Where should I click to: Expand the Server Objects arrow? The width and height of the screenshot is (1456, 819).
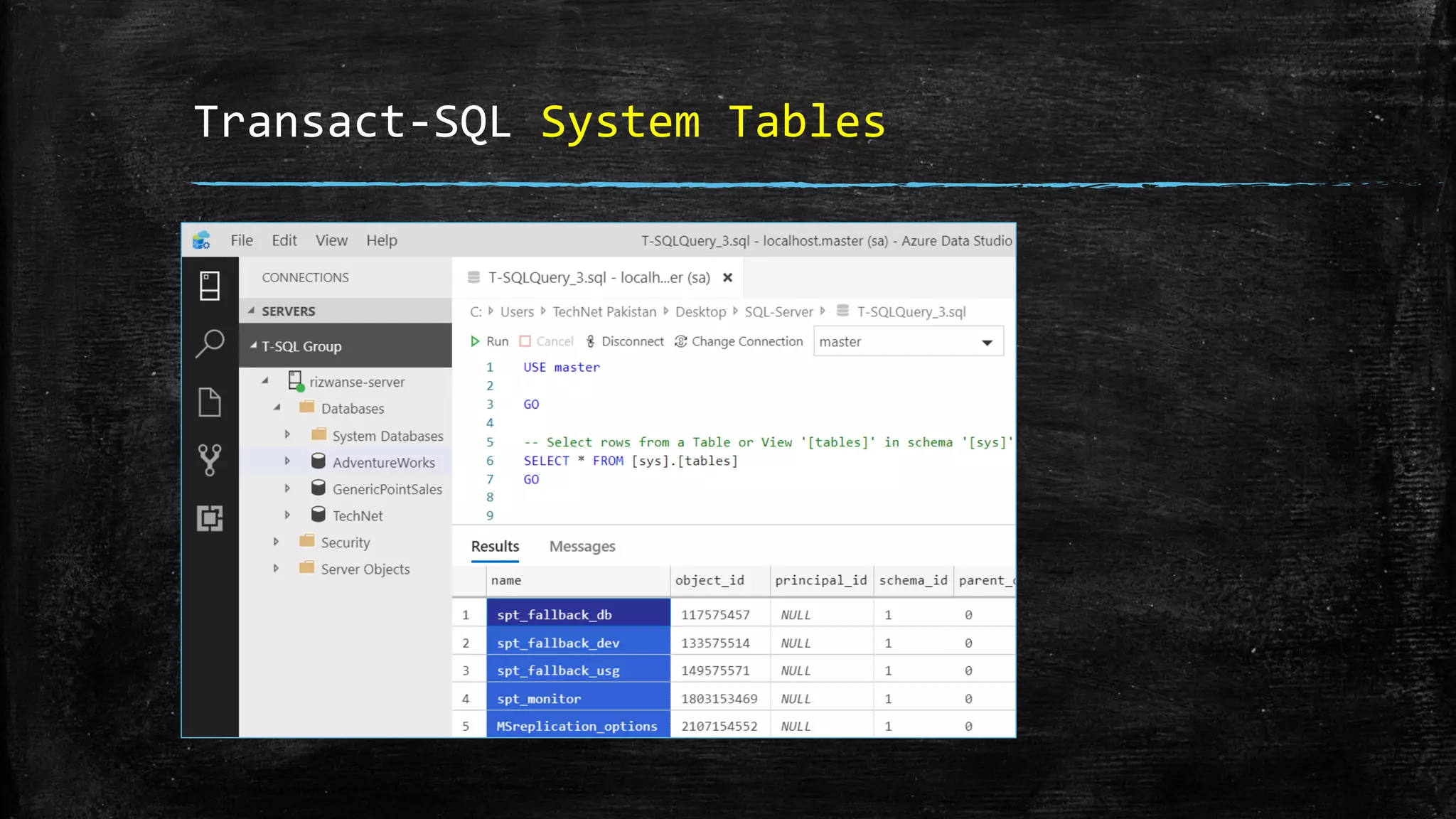(x=276, y=568)
